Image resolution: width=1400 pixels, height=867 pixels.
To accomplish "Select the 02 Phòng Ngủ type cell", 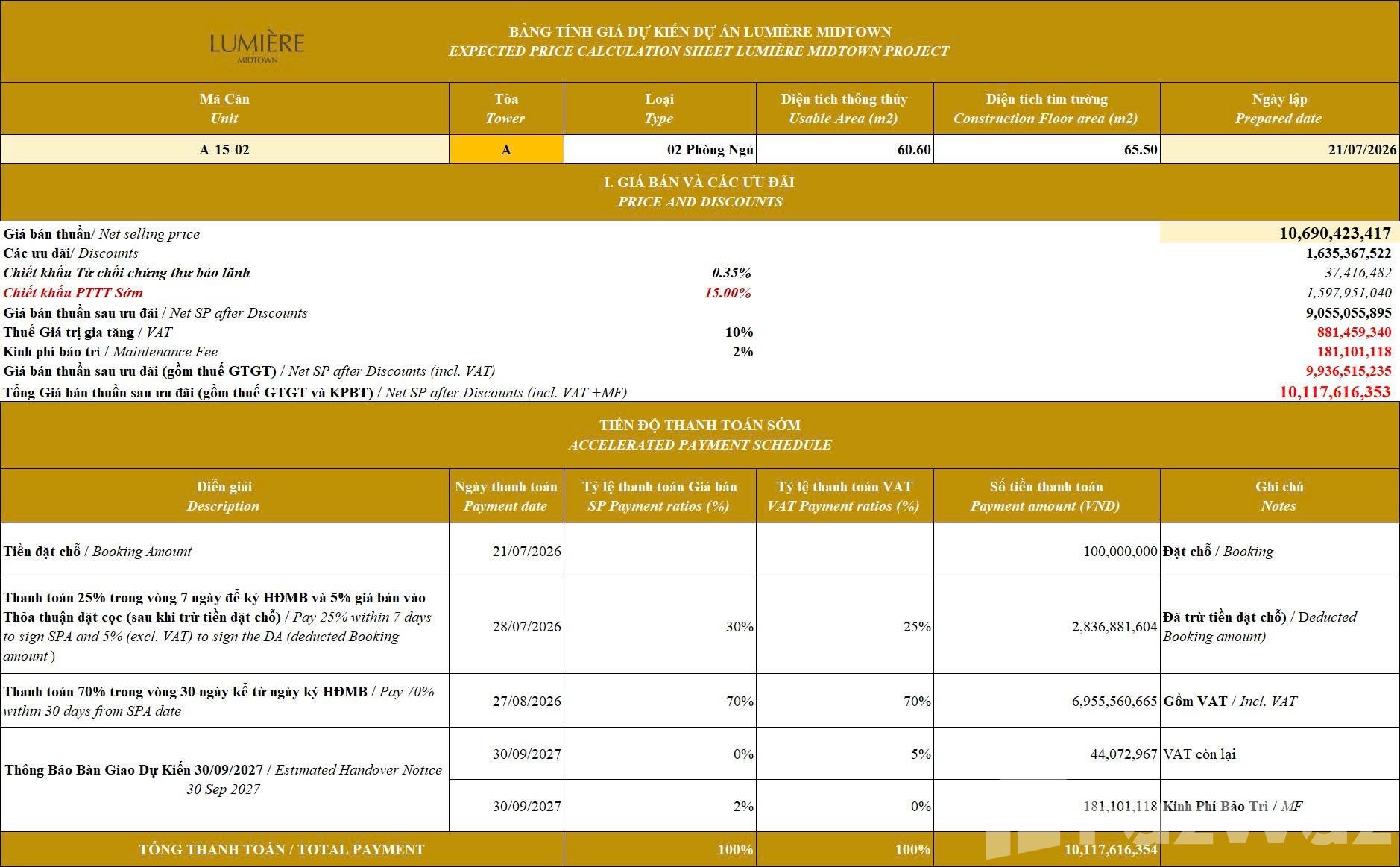I will tap(660, 149).
